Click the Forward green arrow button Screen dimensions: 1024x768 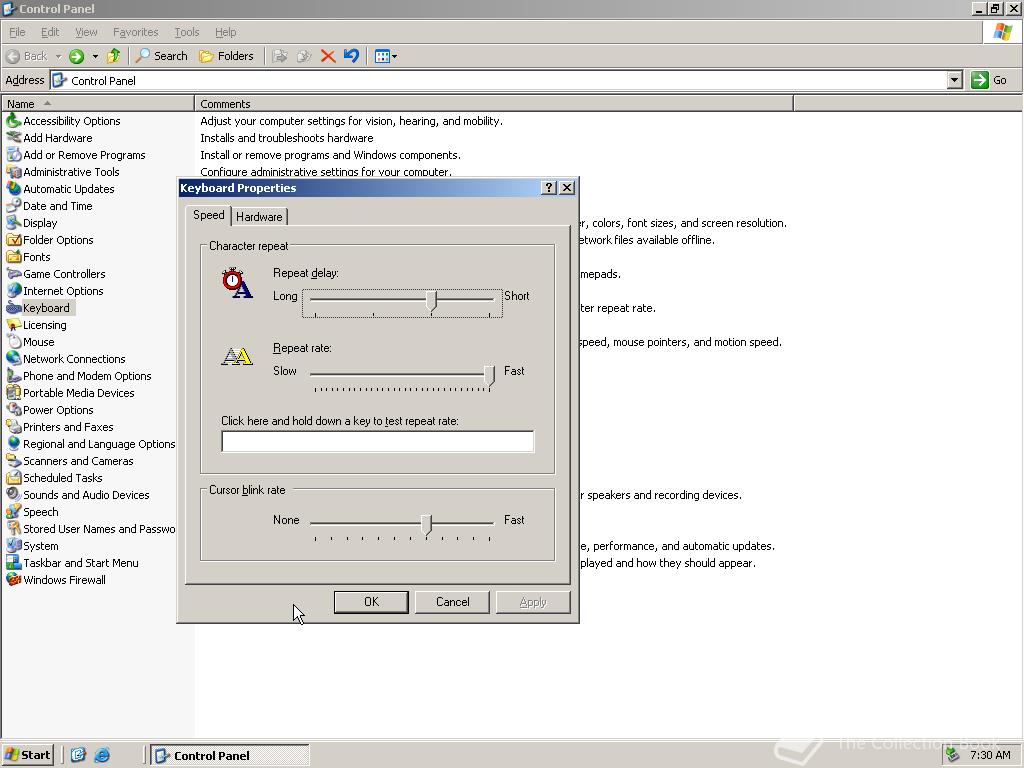[76, 56]
